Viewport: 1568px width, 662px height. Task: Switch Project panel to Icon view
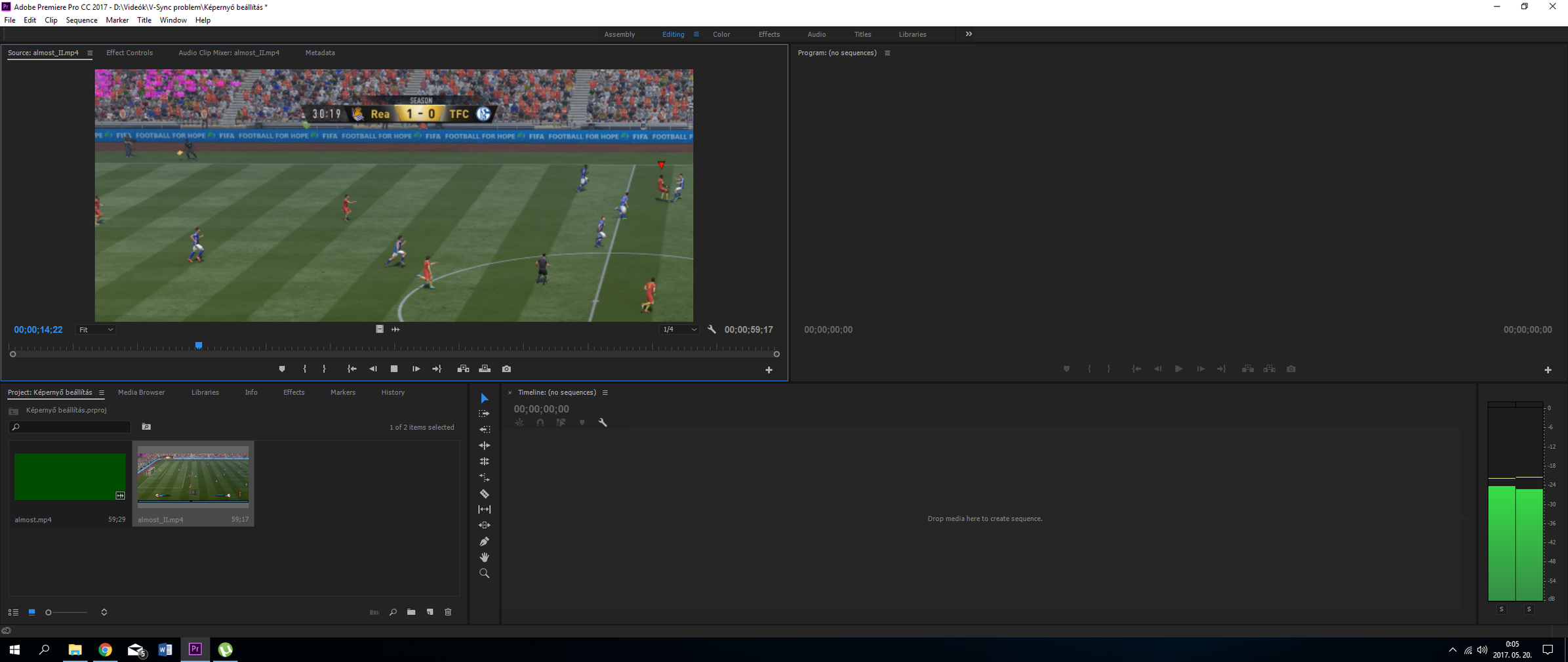pos(31,612)
